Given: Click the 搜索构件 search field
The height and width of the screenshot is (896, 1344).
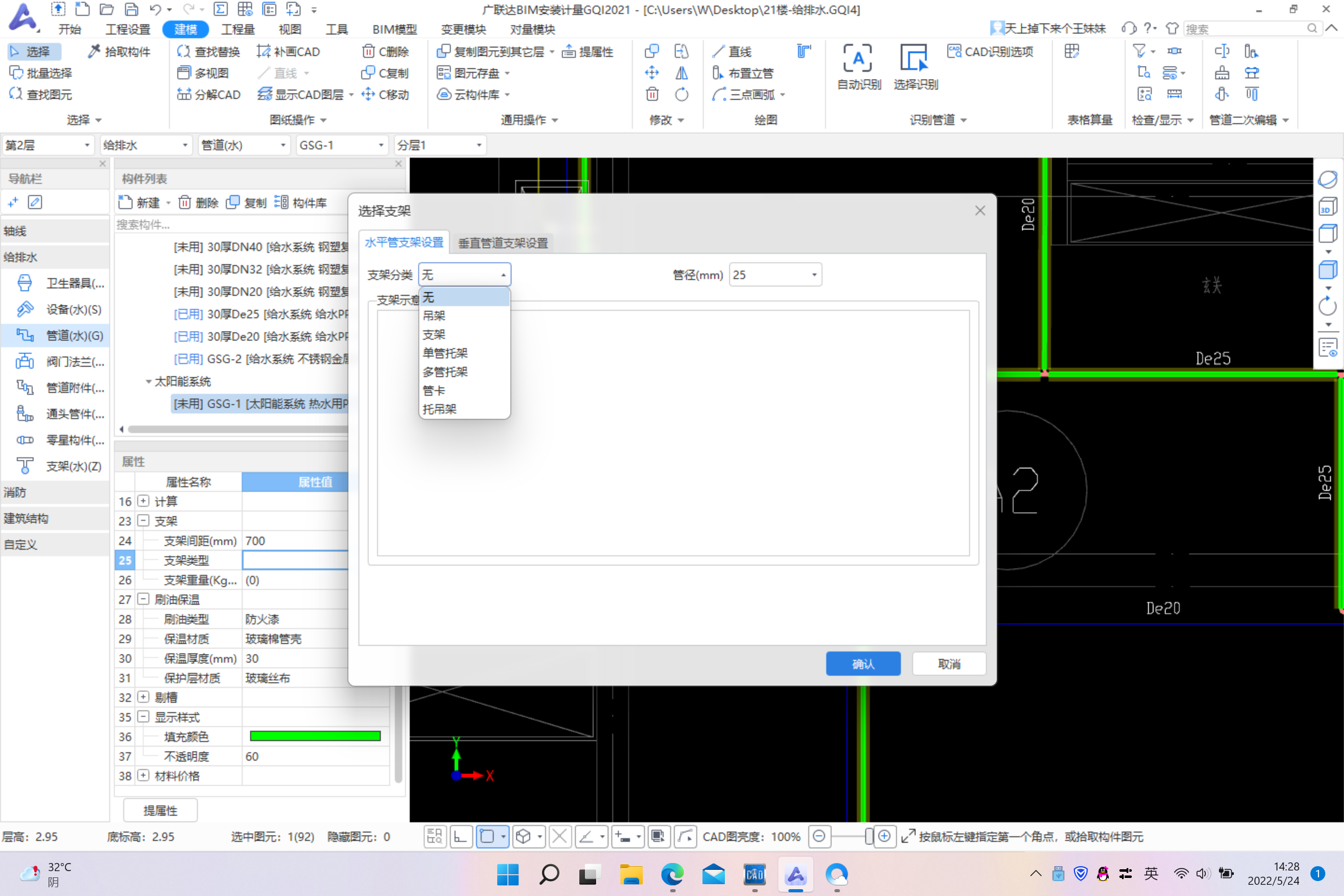Looking at the screenshot, I should coord(230,225).
